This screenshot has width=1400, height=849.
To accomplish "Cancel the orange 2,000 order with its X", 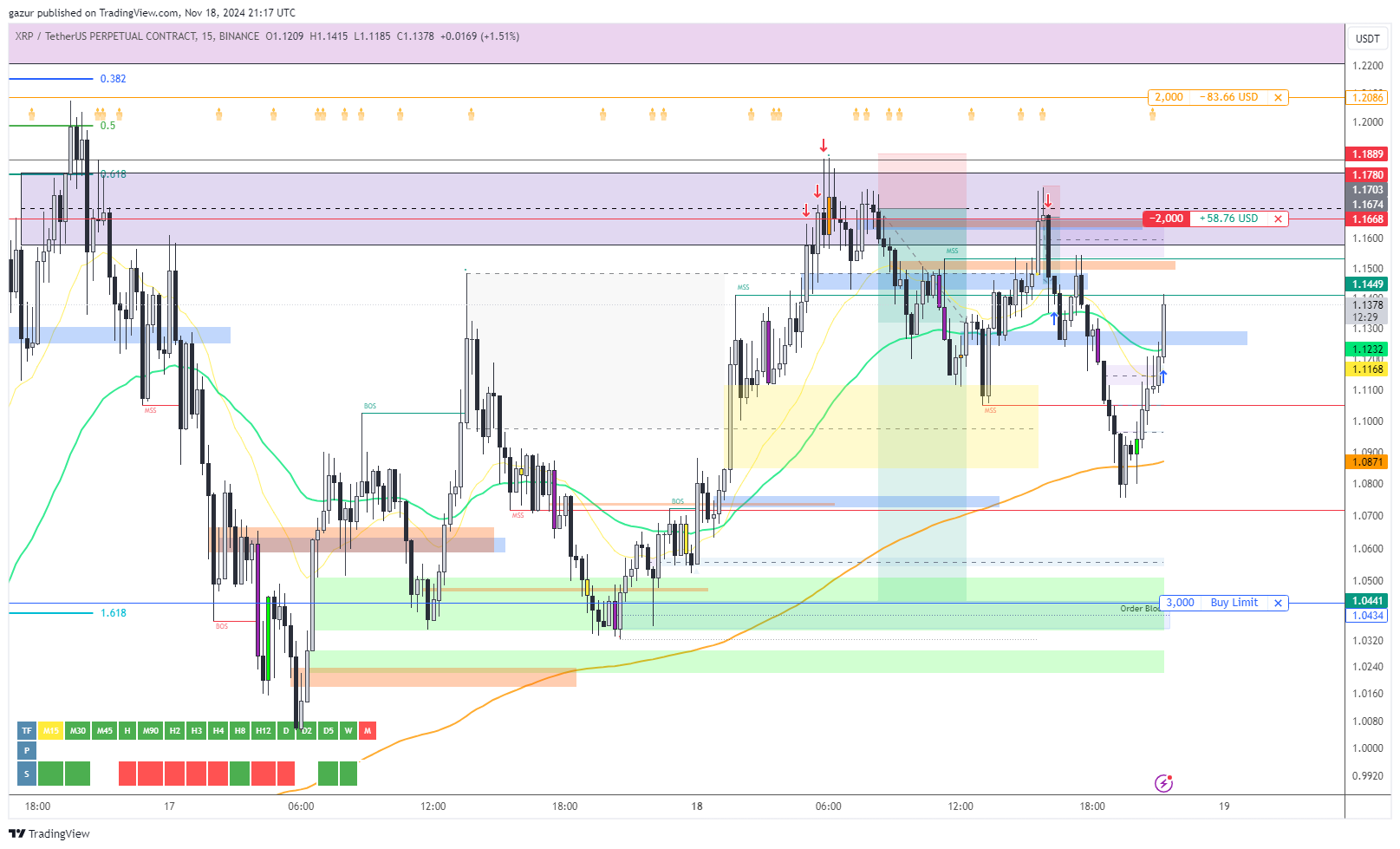I will tap(1278, 97).
